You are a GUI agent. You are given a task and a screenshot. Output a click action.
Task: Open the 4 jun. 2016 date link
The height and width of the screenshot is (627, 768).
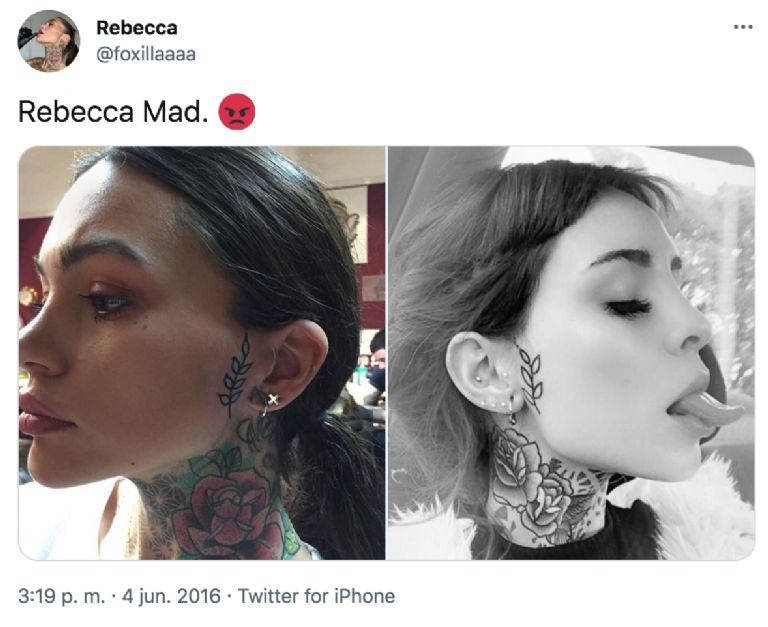(x=171, y=596)
